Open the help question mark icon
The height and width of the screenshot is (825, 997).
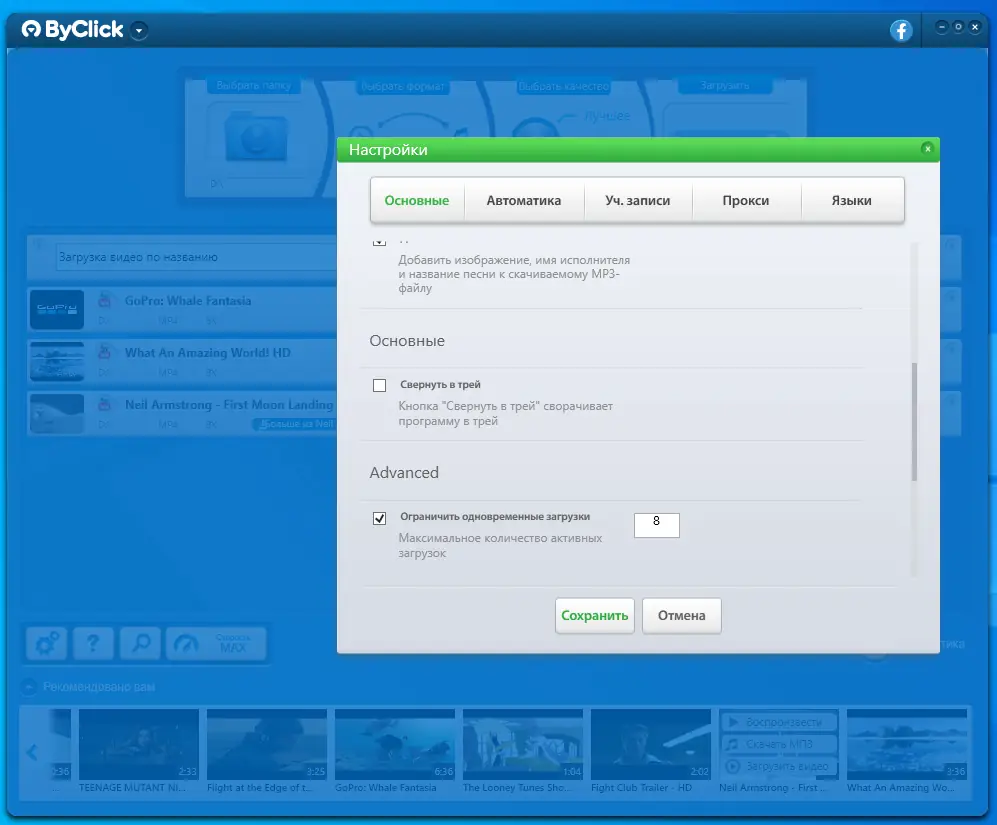click(x=93, y=644)
